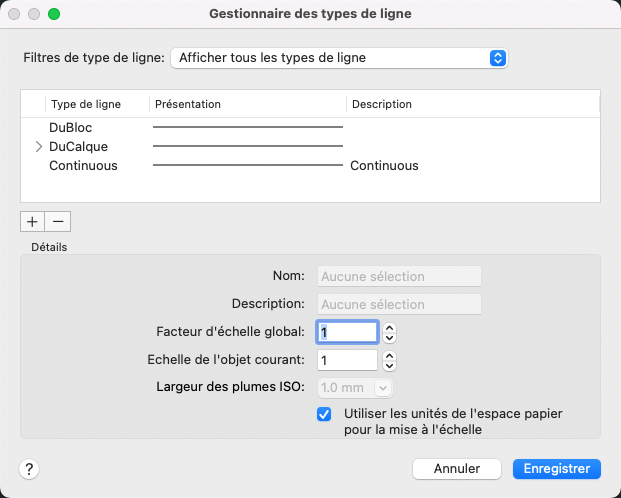Open help with the question mark button
The height and width of the screenshot is (498, 621).
click(x=30, y=469)
